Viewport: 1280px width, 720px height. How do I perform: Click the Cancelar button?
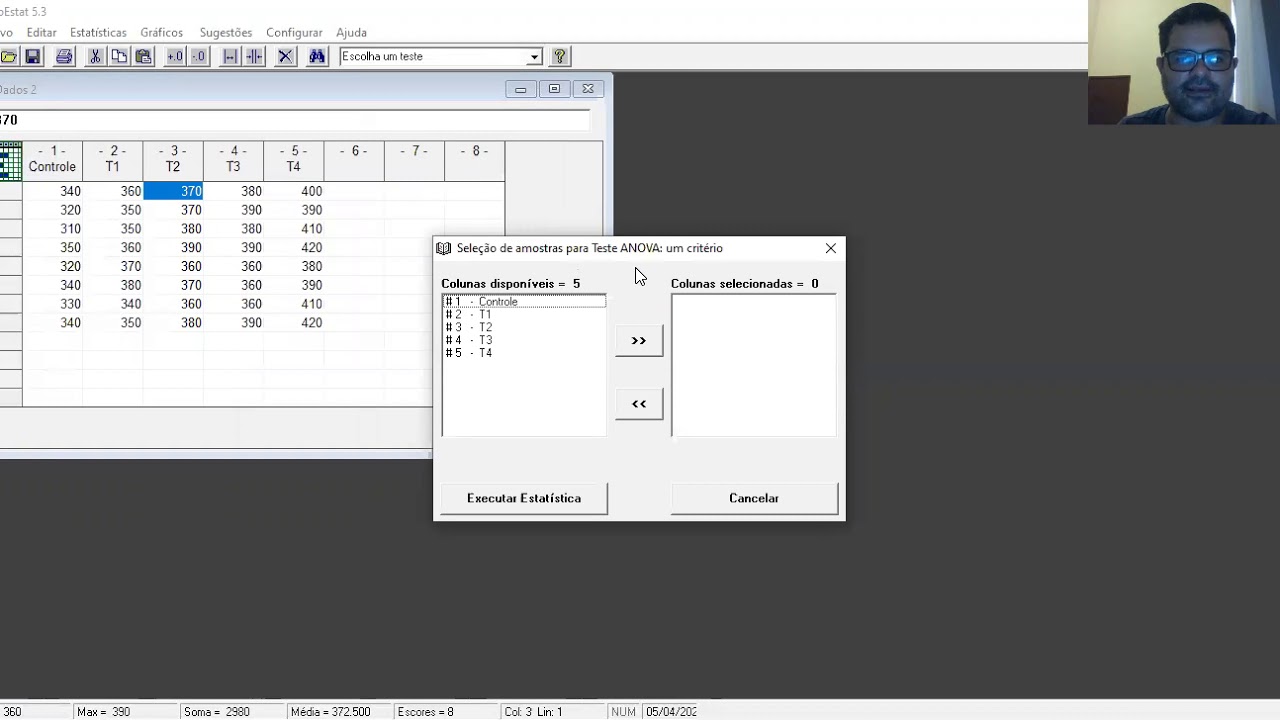click(x=754, y=498)
